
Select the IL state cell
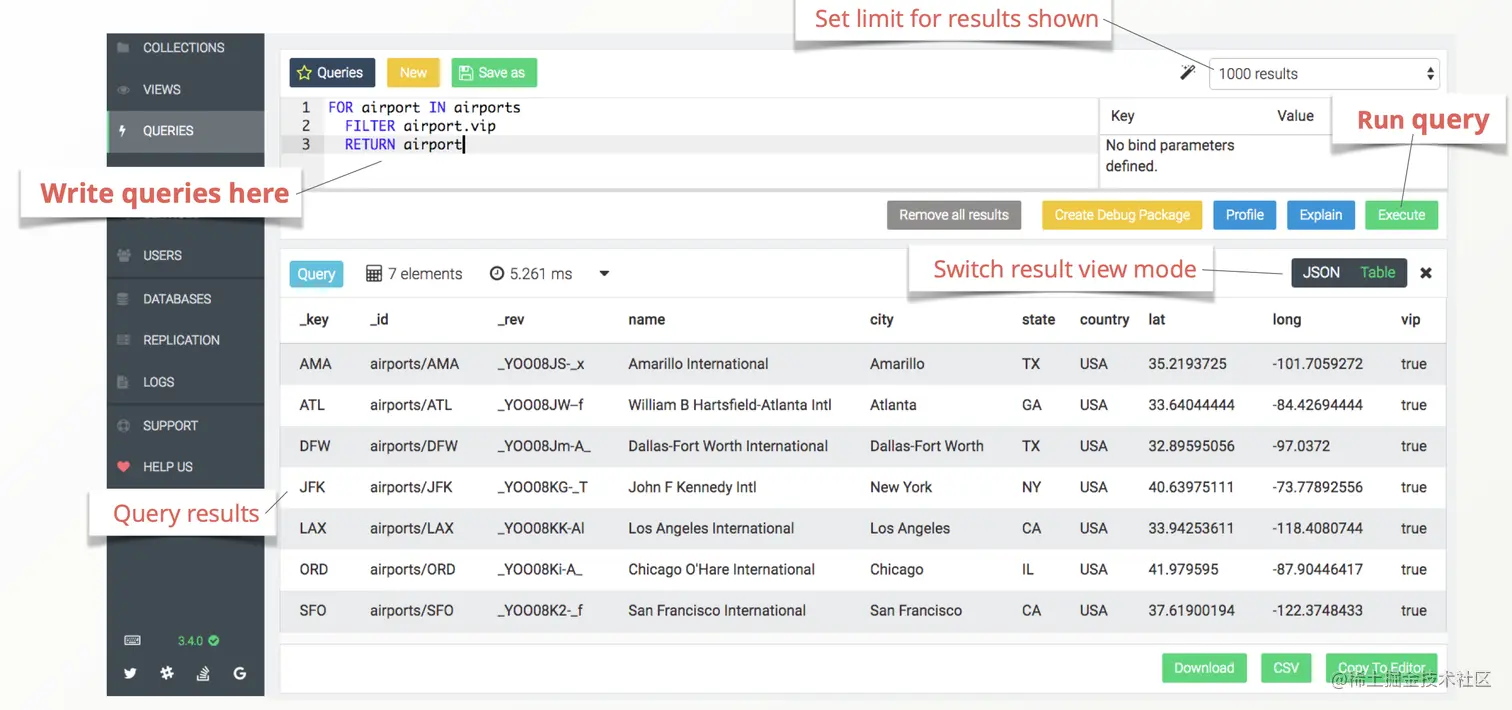point(1028,569)
